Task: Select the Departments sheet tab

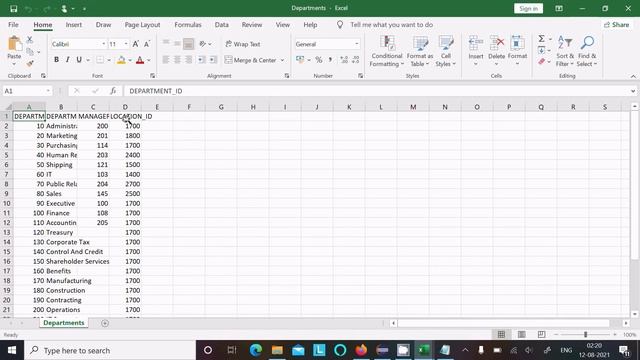Action: click(x=64, y=322)
